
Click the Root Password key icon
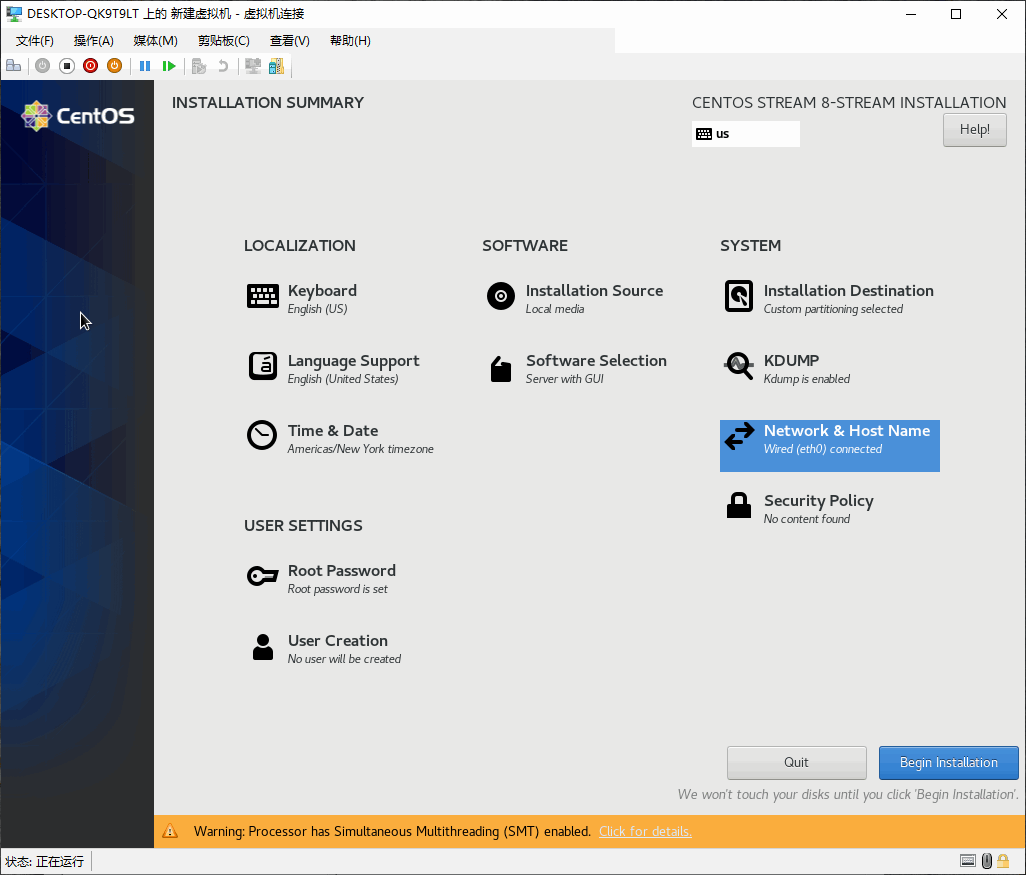263,576
